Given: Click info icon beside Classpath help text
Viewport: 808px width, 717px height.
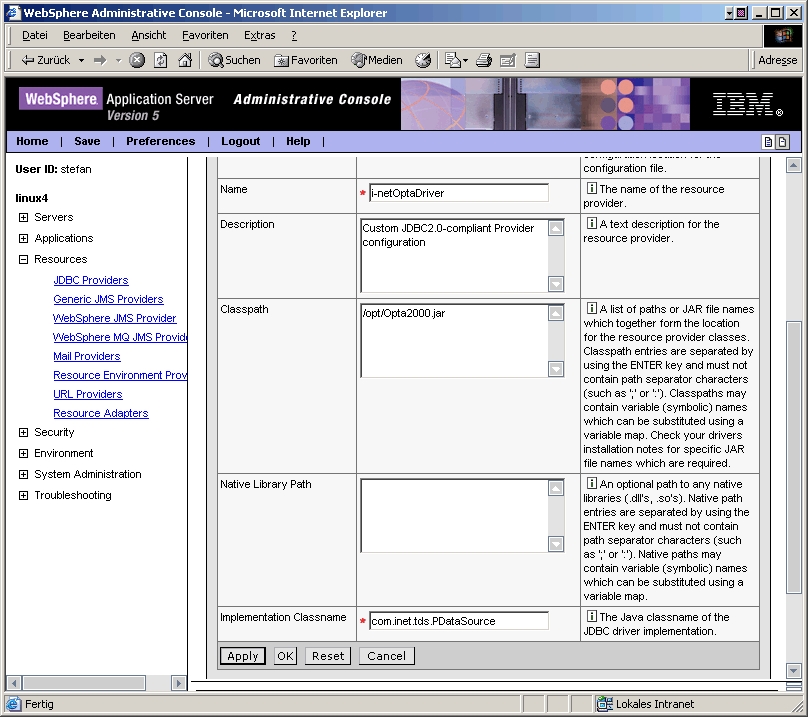Looking at the screenshot, I should click(592, 308).
